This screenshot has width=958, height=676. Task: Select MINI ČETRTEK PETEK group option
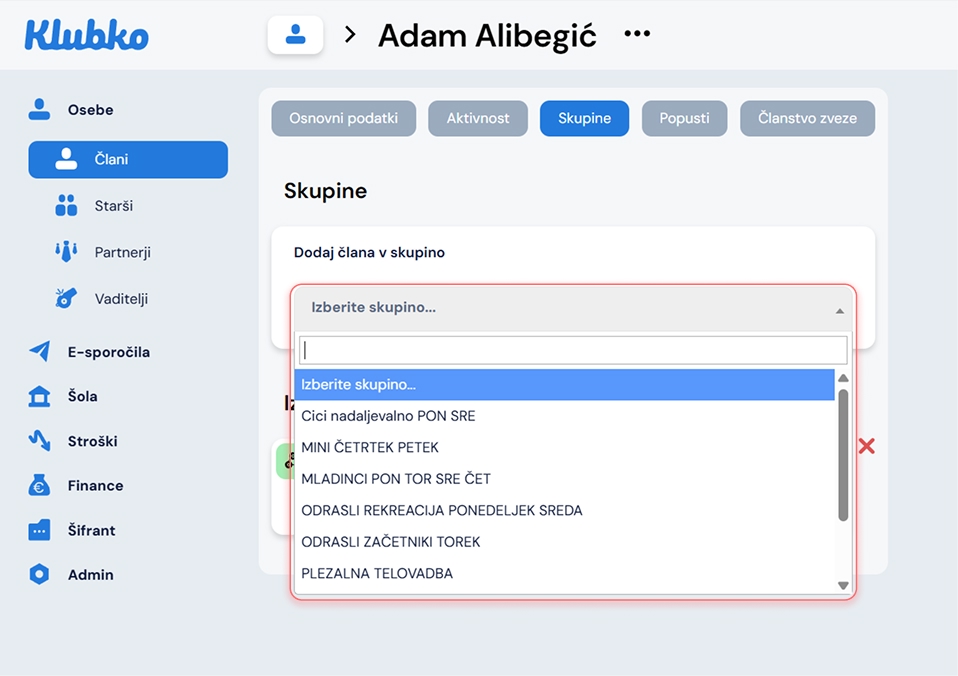pyautogui.click(x=370, y=447)
